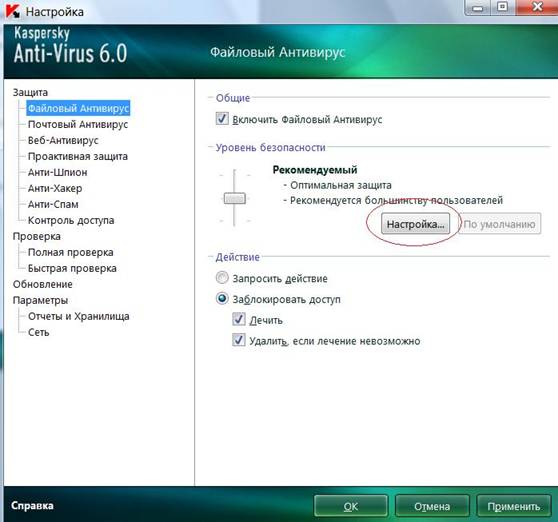Click the По умолчанию button
558x522 pixels.
(499, 224)
